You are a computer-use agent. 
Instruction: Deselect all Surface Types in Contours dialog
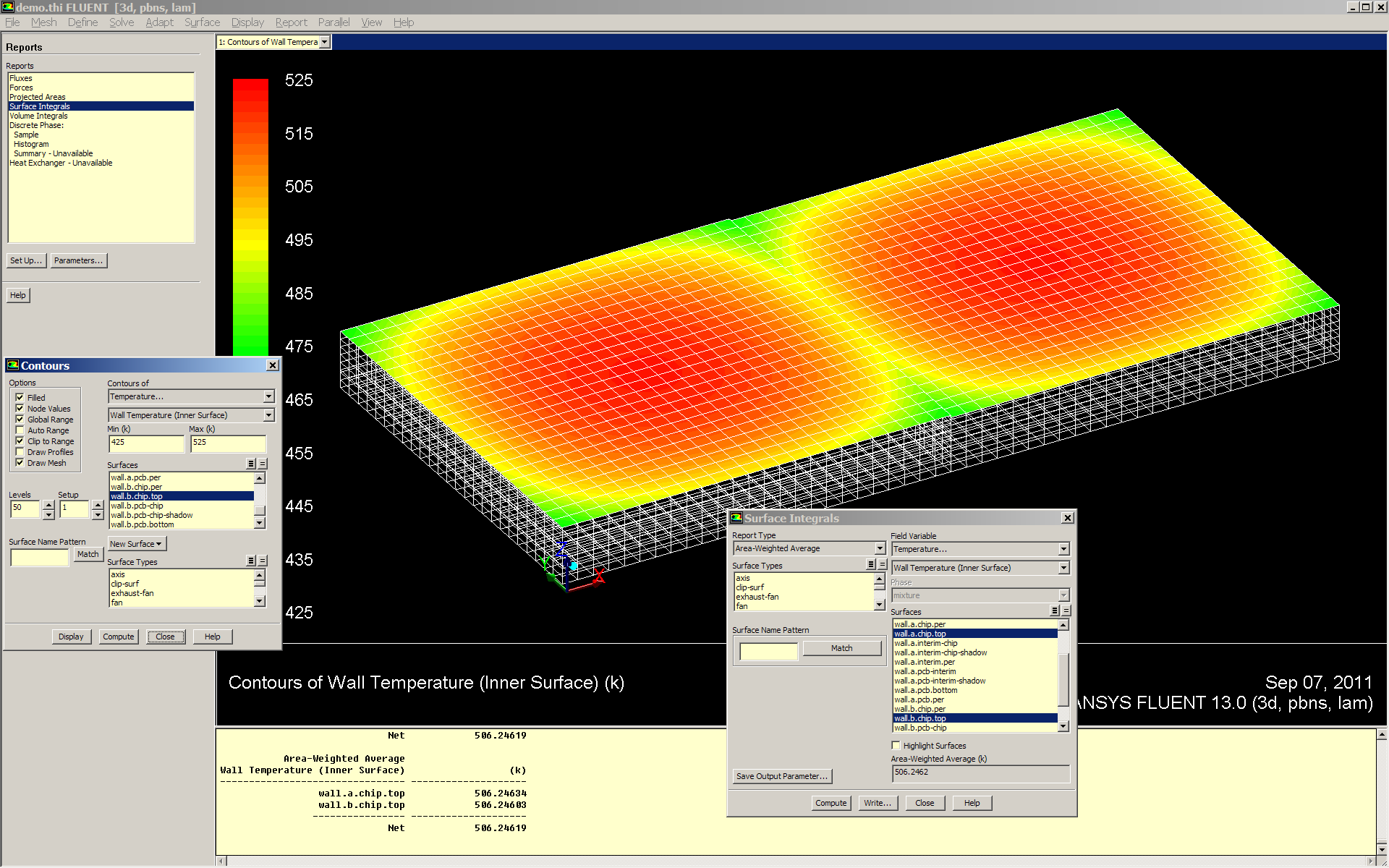263,561
